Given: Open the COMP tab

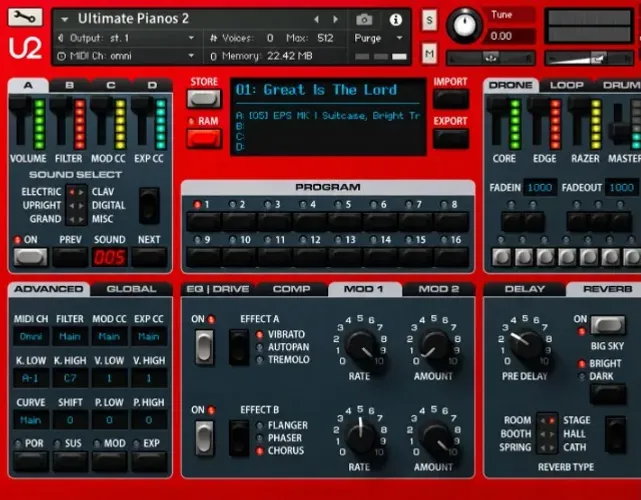Looking at the screenshot, I should pos(291,289).
